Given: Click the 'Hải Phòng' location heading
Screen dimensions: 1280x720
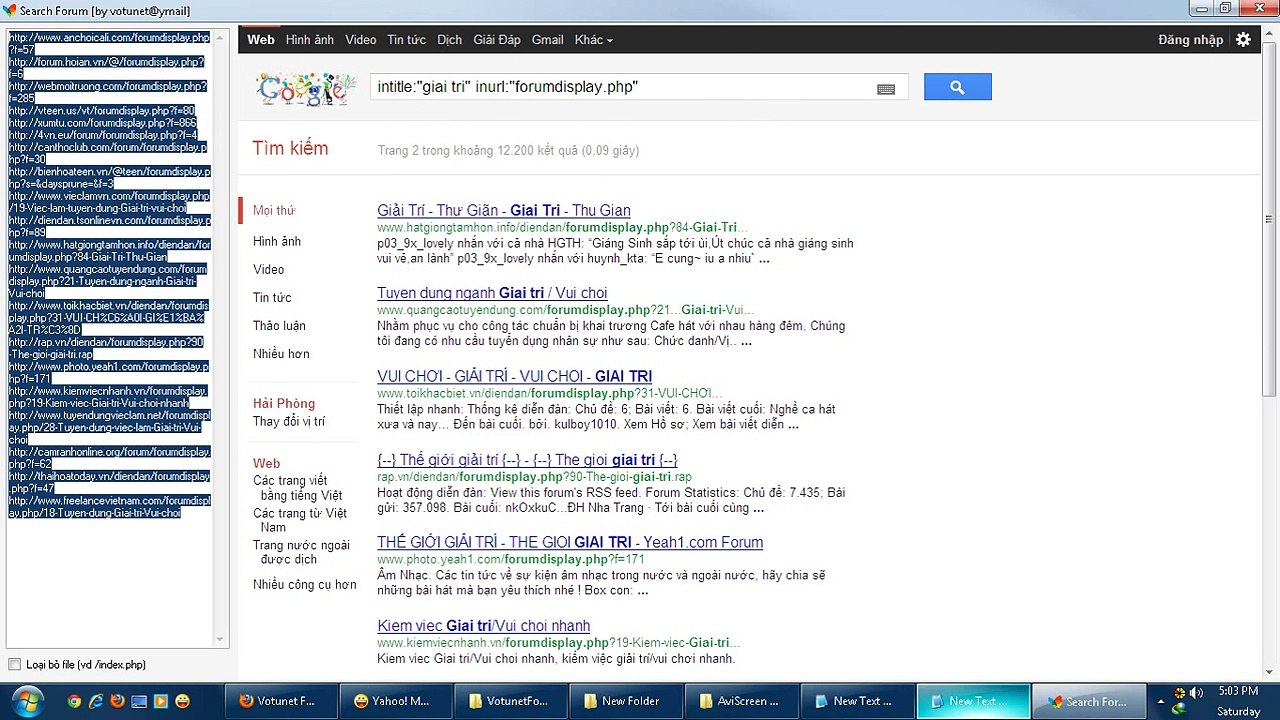Looking at the screenshot, I should tap(284, 403).
